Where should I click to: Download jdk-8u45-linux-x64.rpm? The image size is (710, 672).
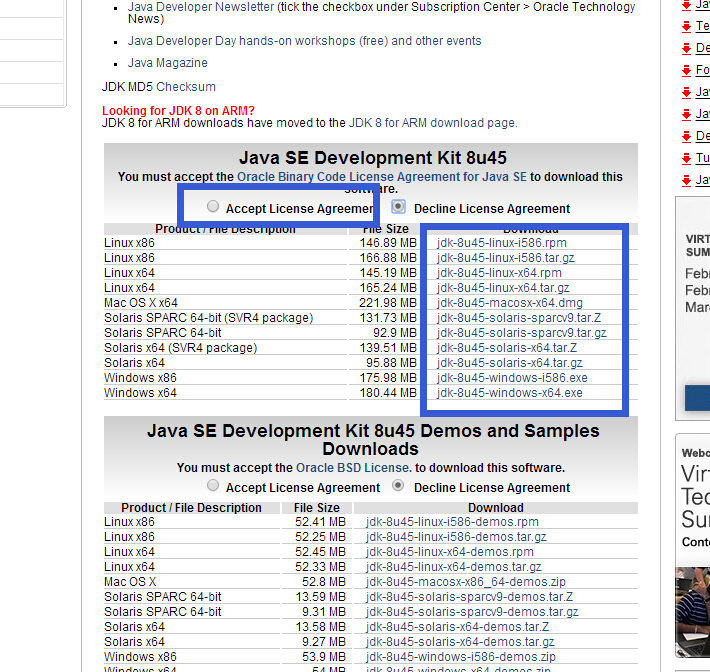[499, 273]
